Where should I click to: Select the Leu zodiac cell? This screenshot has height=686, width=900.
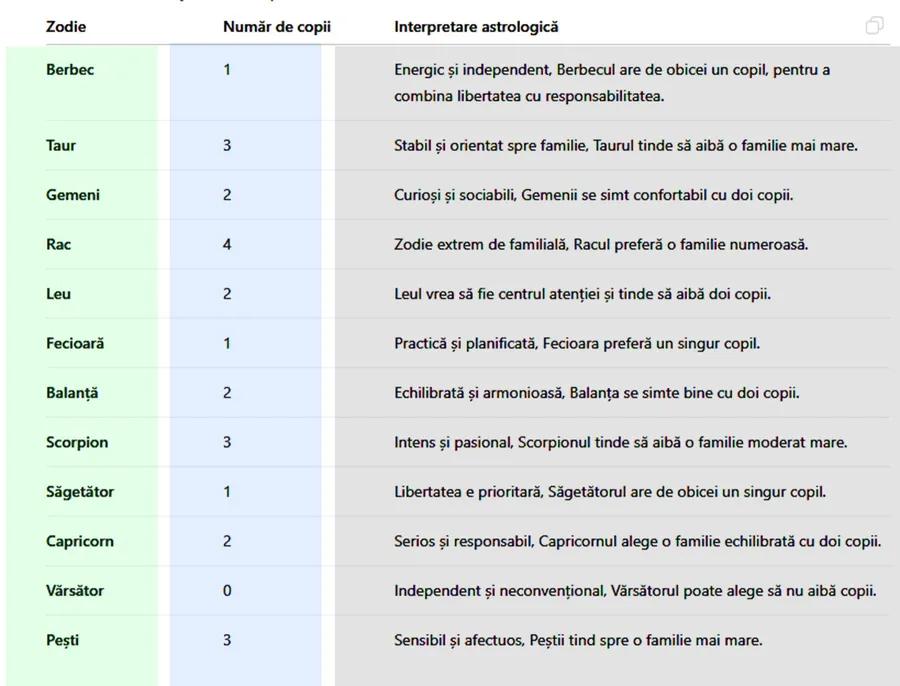click(59, 294)
